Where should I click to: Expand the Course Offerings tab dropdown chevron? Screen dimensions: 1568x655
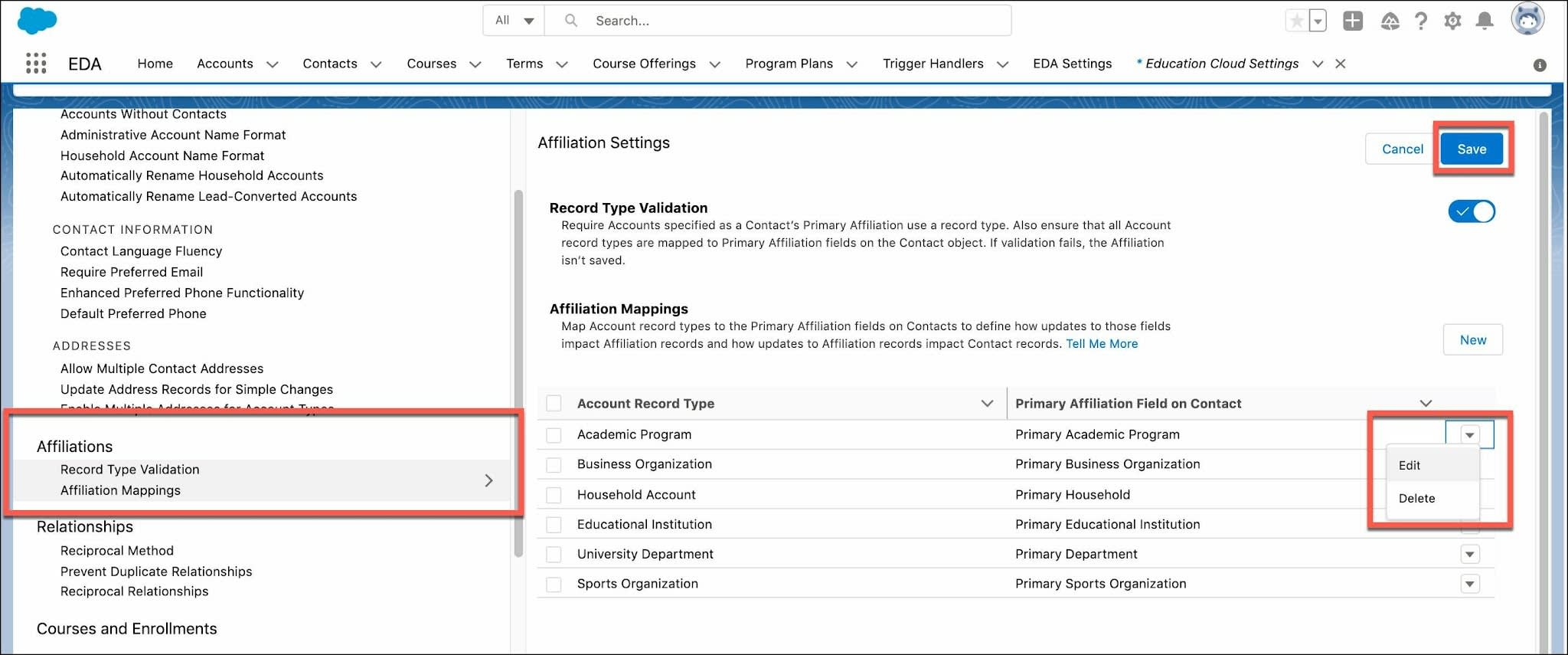point(714,64)
